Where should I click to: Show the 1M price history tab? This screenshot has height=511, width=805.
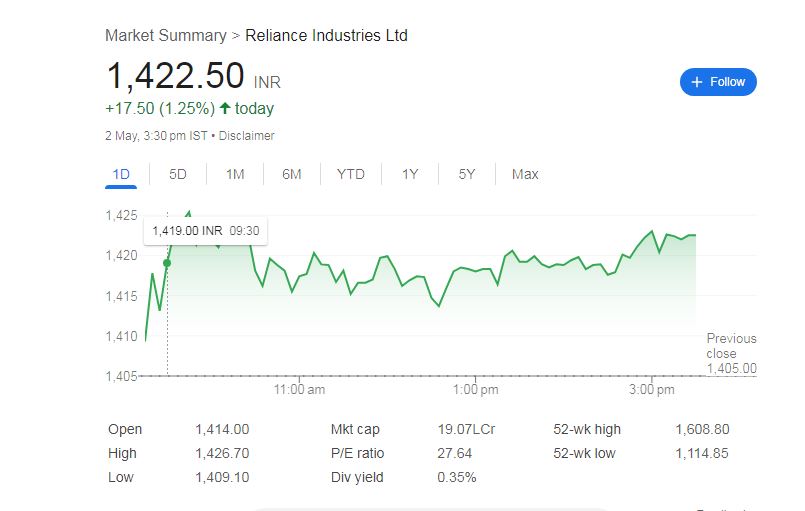[235, 174]
